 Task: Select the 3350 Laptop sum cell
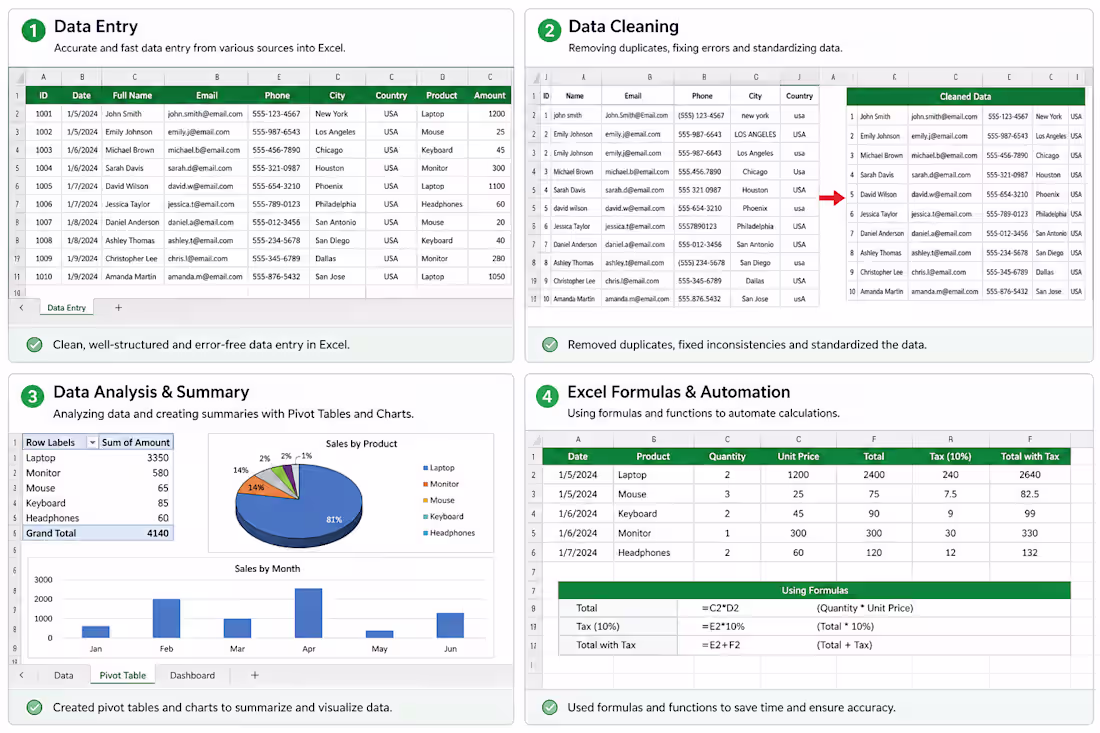pyautogui.click(x=158, y=457)
